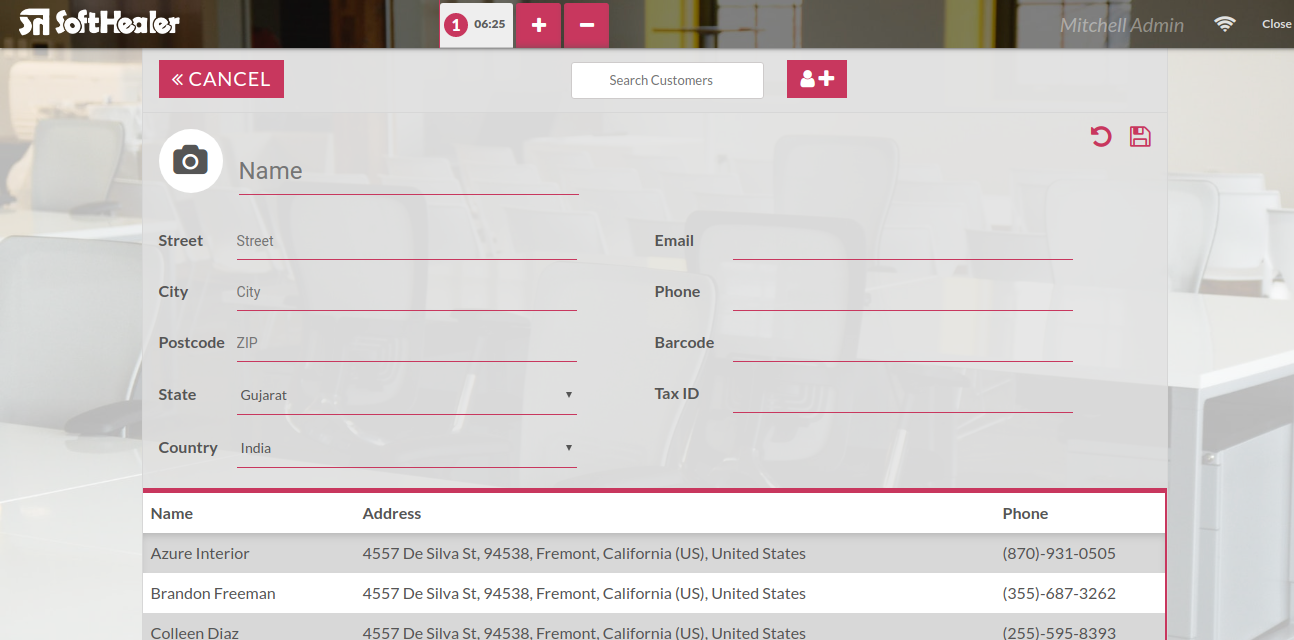This screenshot has width=1294, height=640.
Task: Click the ZIP postcode field
Action: tap(407, 343)
